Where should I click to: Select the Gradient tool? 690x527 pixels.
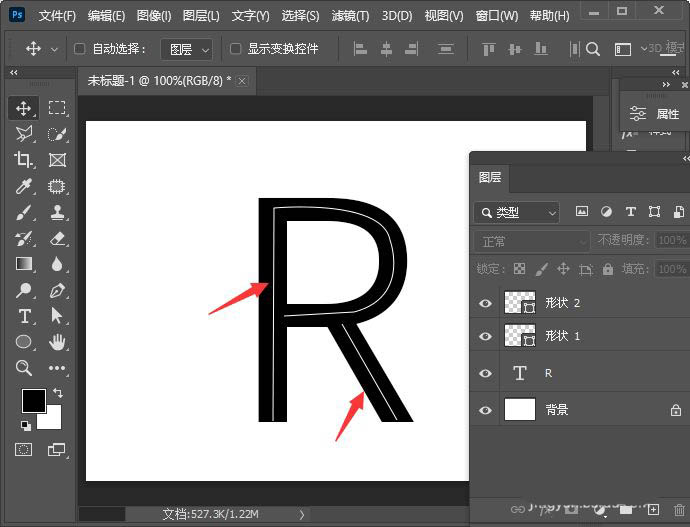(23, 264)
